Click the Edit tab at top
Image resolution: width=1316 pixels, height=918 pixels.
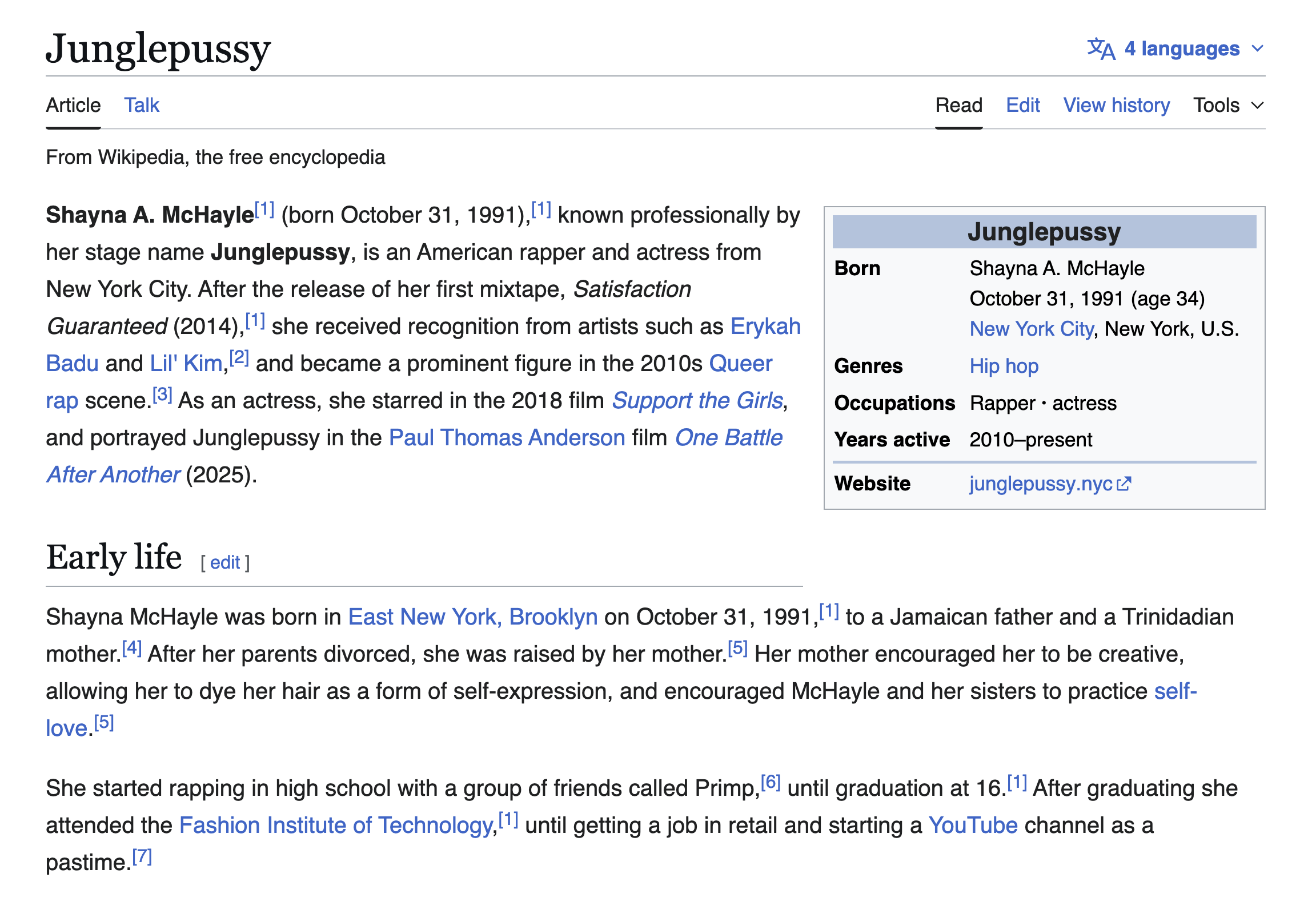click(x=1022, y=106)
